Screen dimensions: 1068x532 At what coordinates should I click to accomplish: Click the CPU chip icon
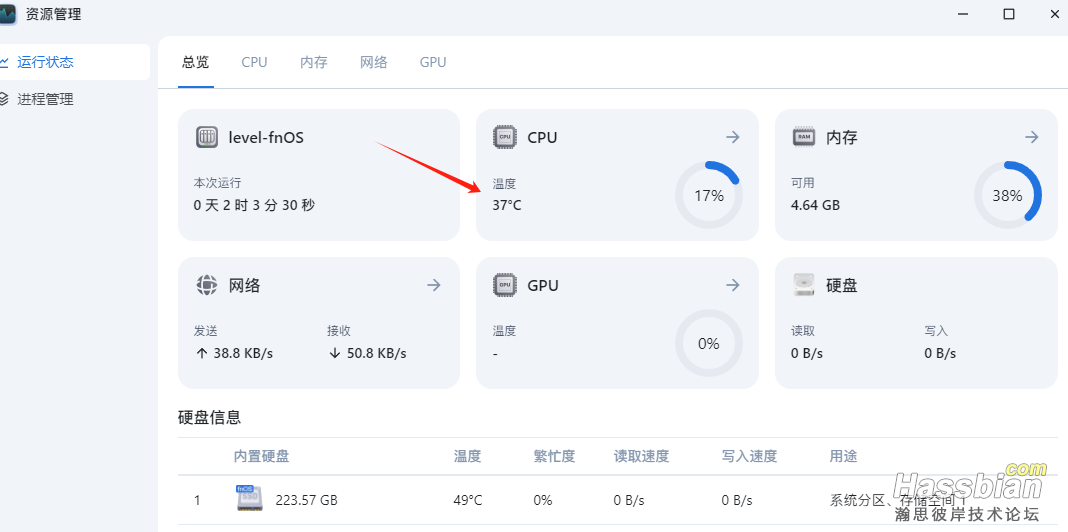click(505, 137)
